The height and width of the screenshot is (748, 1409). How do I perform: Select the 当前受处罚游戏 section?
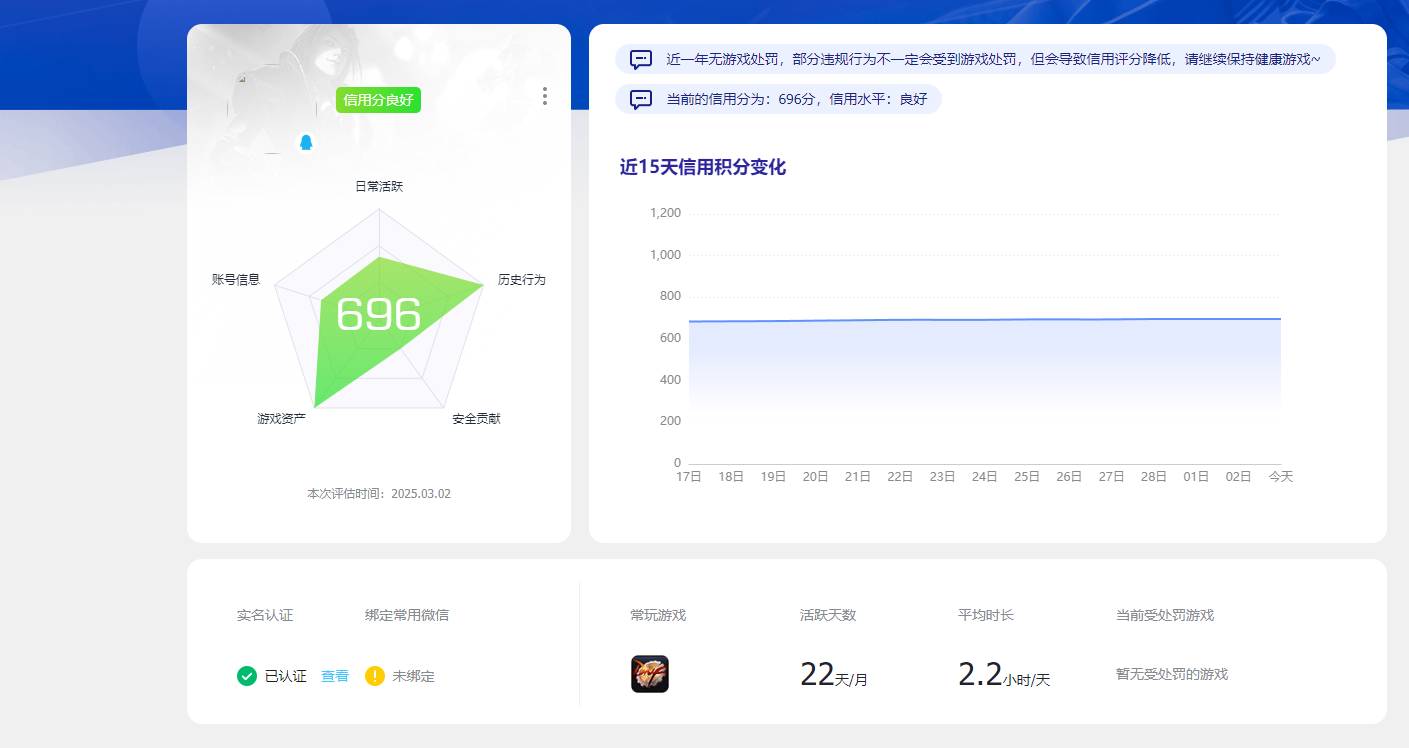(x=1166, y=615)
